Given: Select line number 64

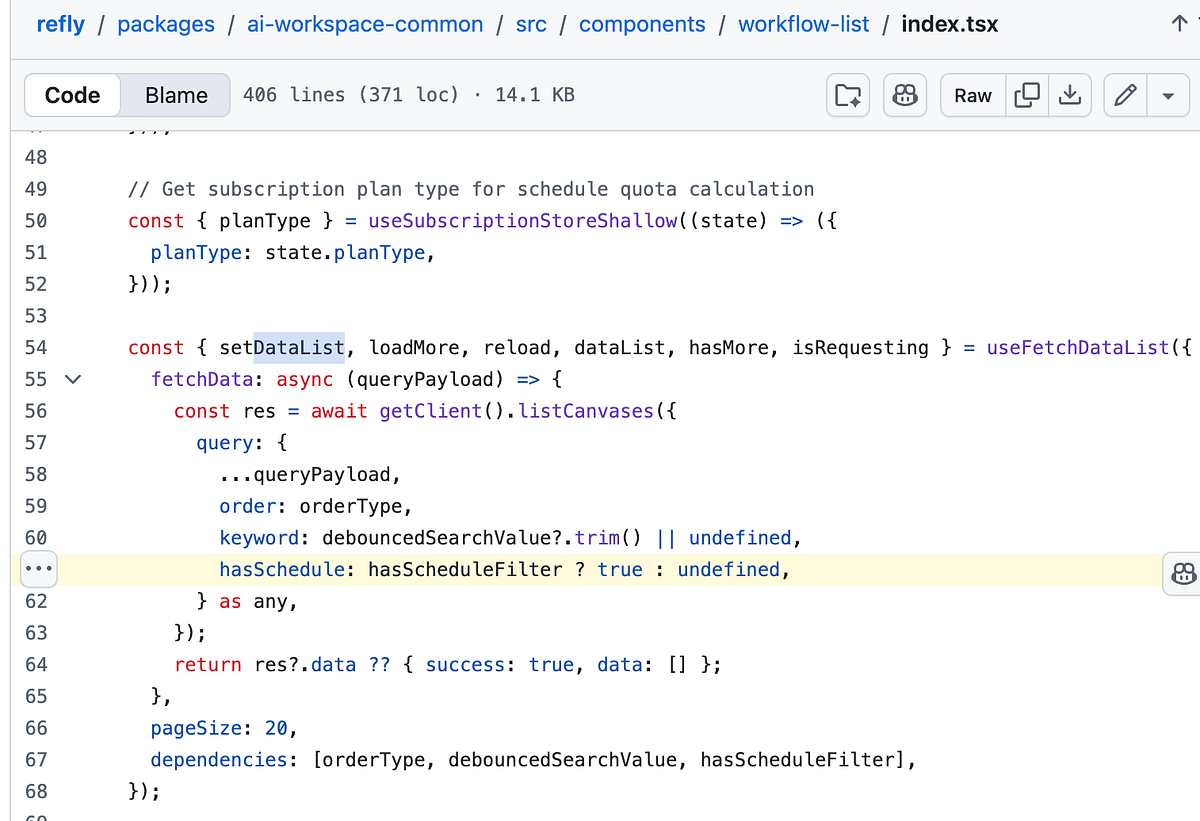Looking at the screenshot, I should [x=35, y=665].
